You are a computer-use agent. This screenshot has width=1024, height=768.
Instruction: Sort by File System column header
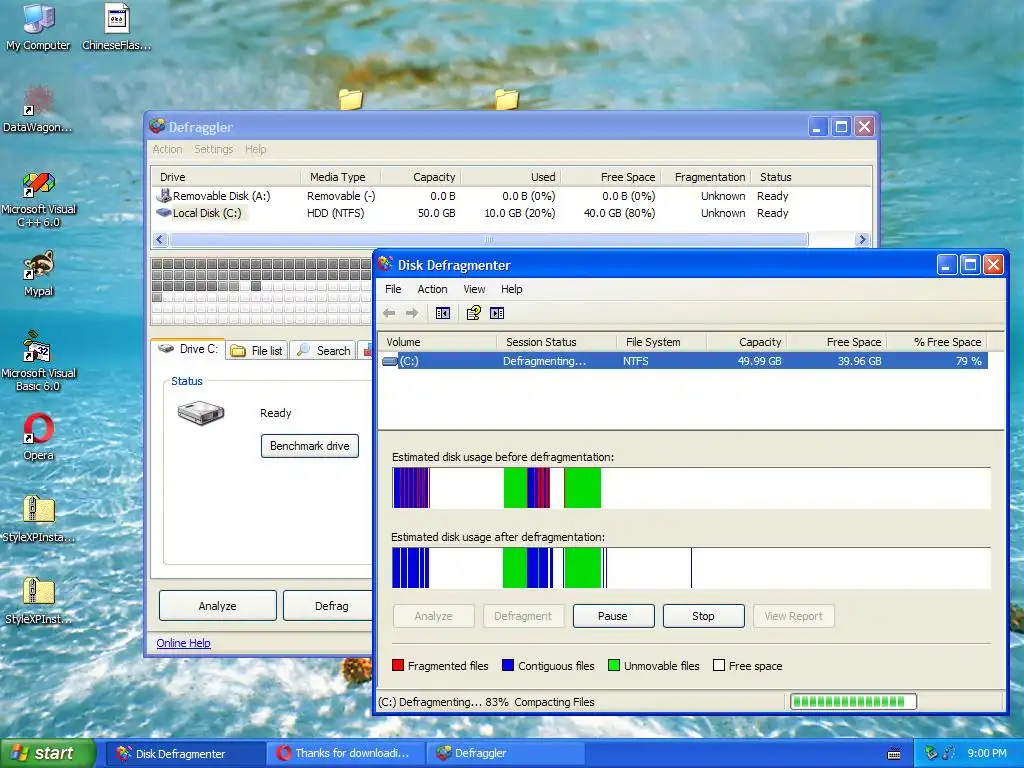tap(662, 342)
